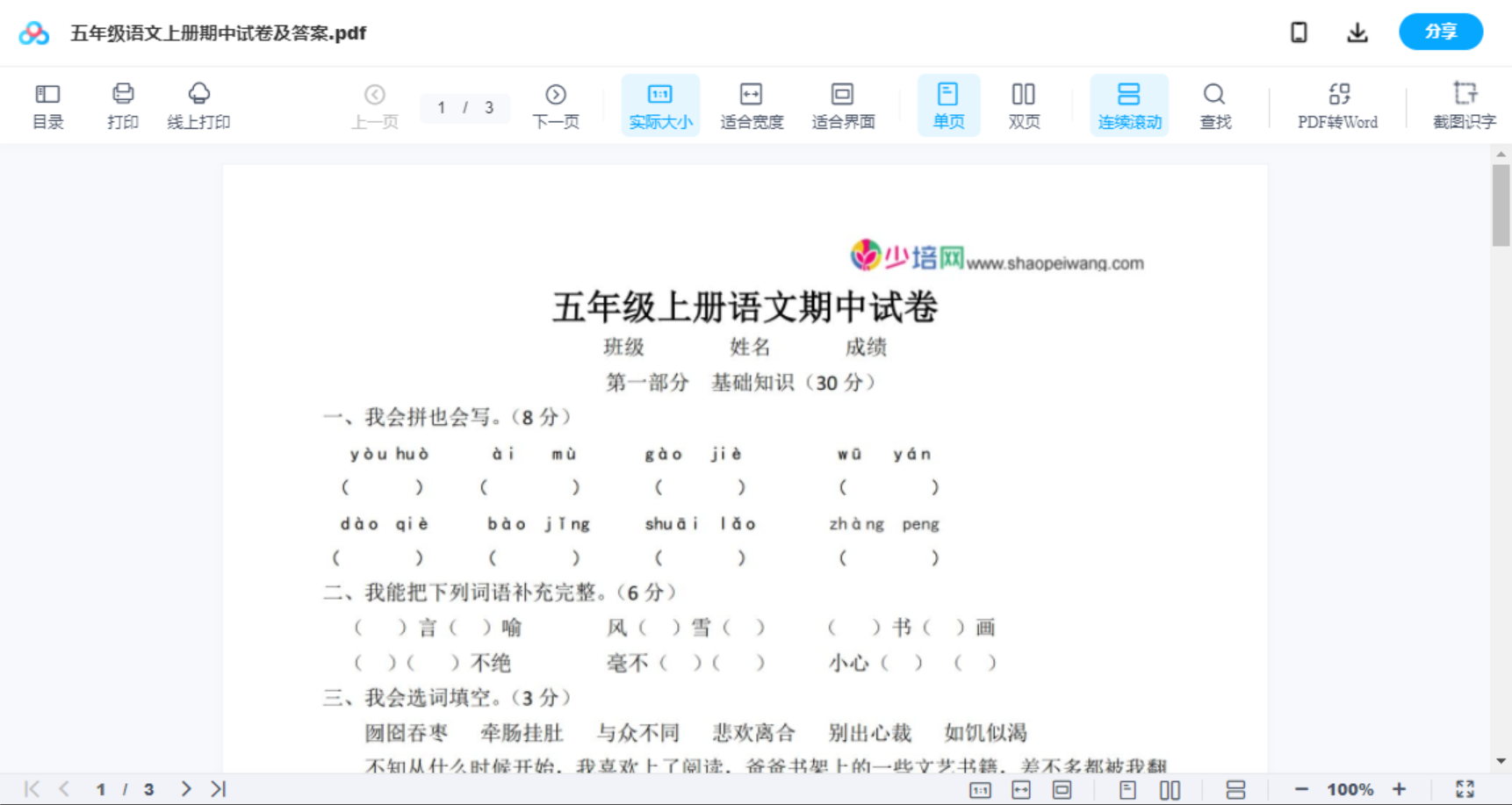The height and width of the screenshot is (805, 1512).
Task: Start PDF转Word conversion
Action: tap(1337, 104)
